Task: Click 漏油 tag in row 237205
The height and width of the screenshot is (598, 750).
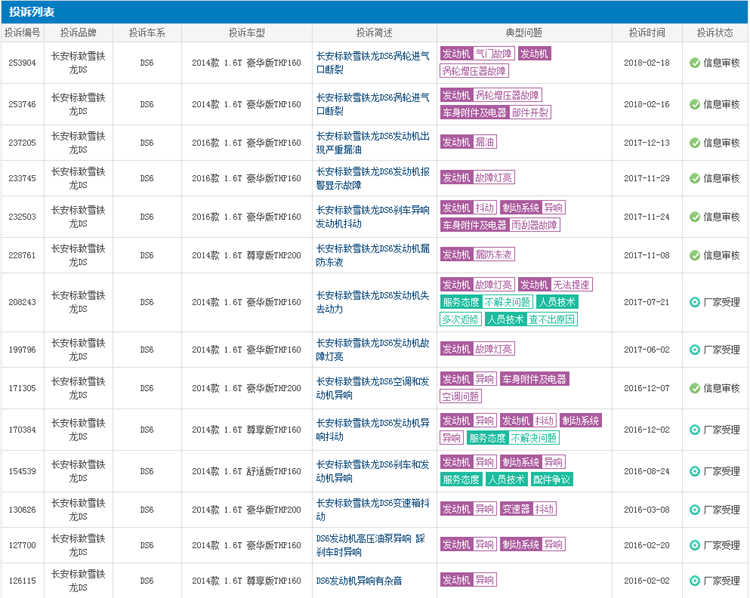Action: (x=485, y=142)
